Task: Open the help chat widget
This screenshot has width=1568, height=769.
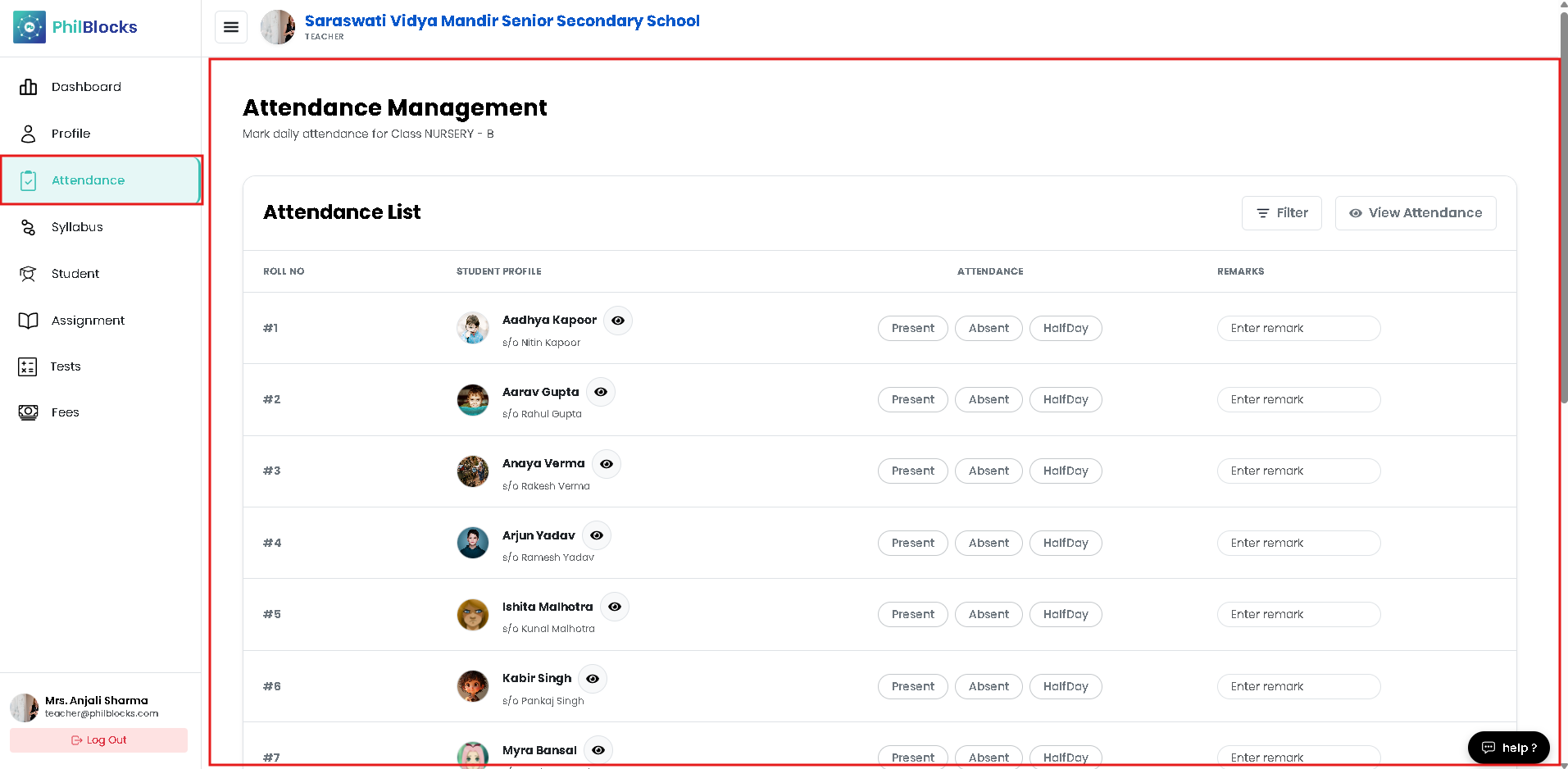Action: 1508,748
